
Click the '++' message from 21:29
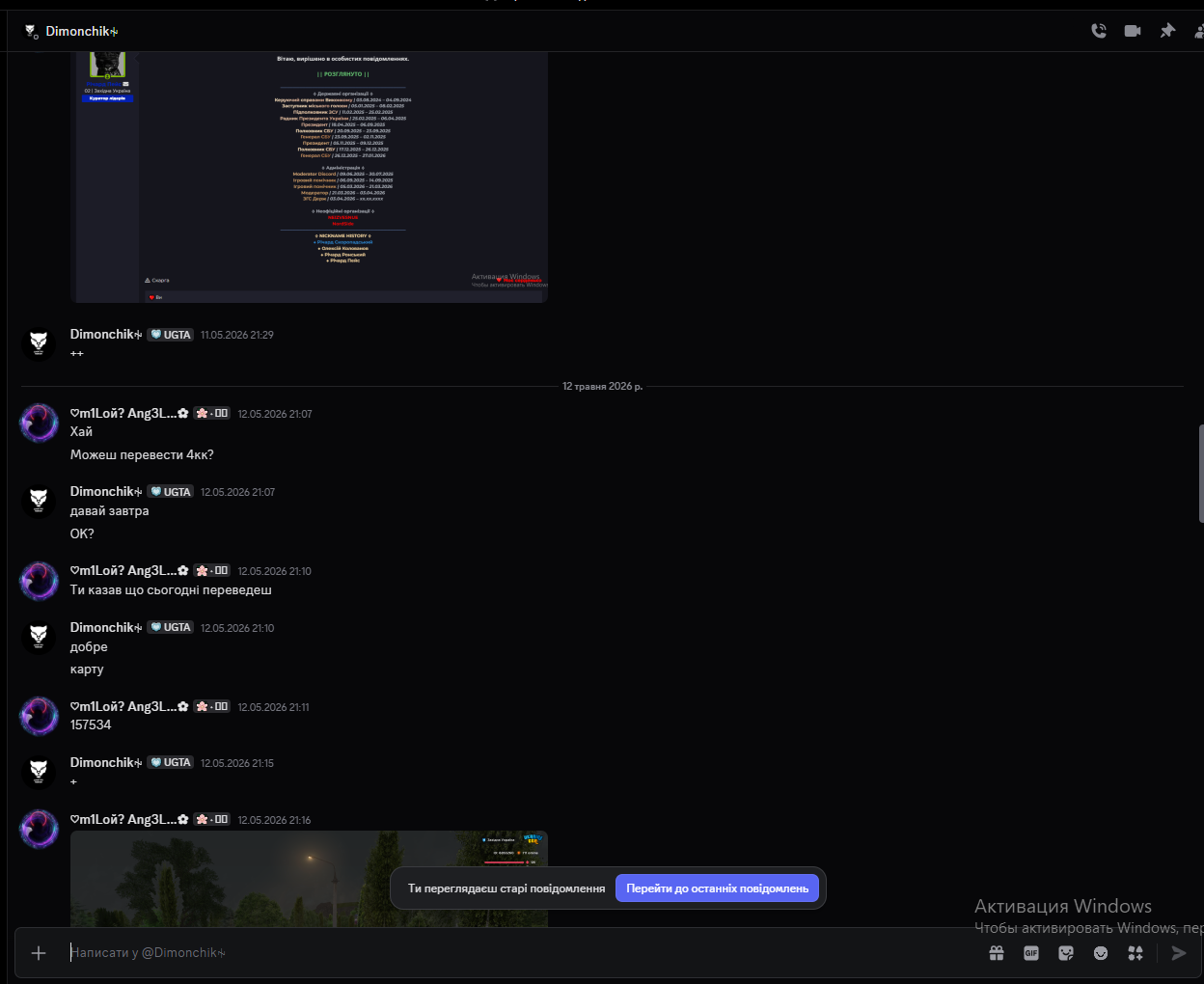click(x=77, y=354)
